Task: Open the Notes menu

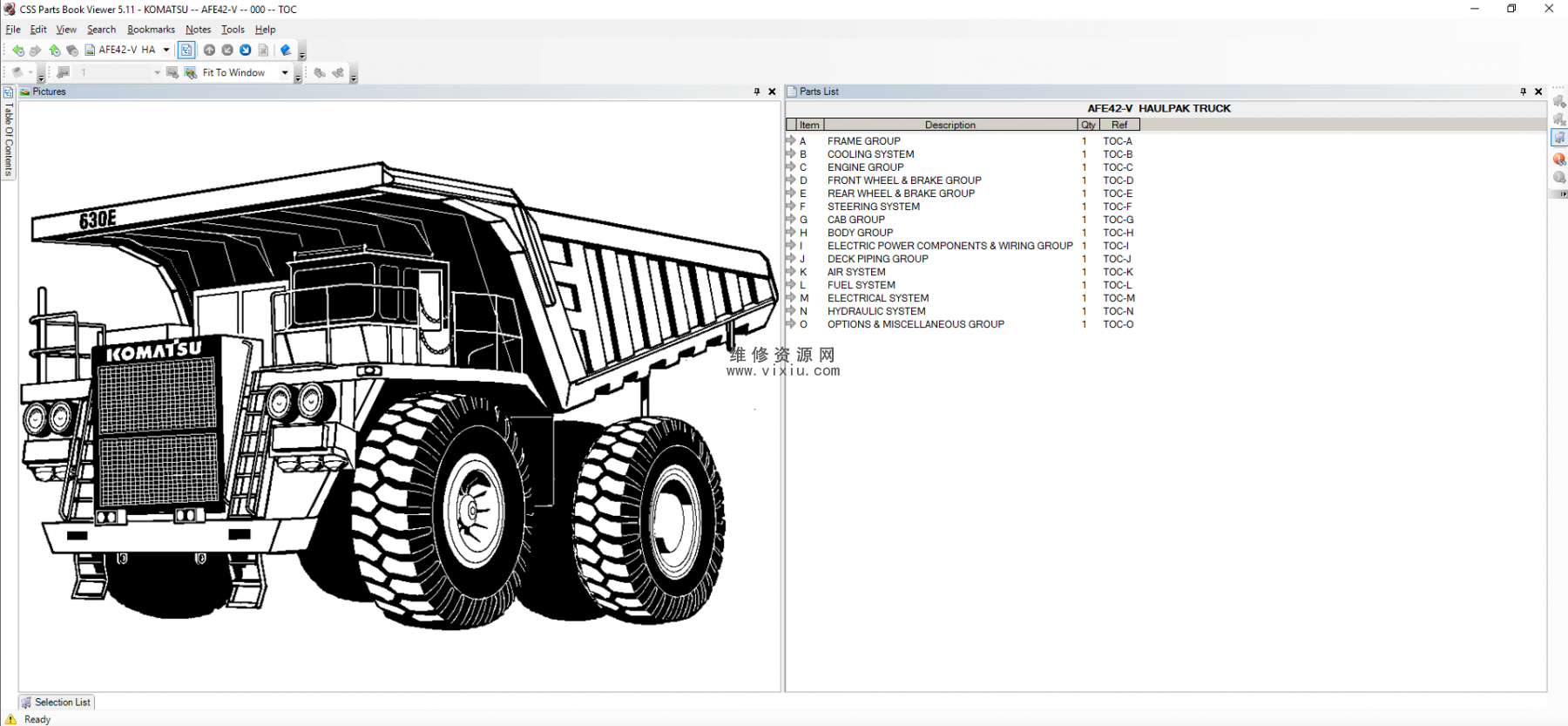Action: 198,30
